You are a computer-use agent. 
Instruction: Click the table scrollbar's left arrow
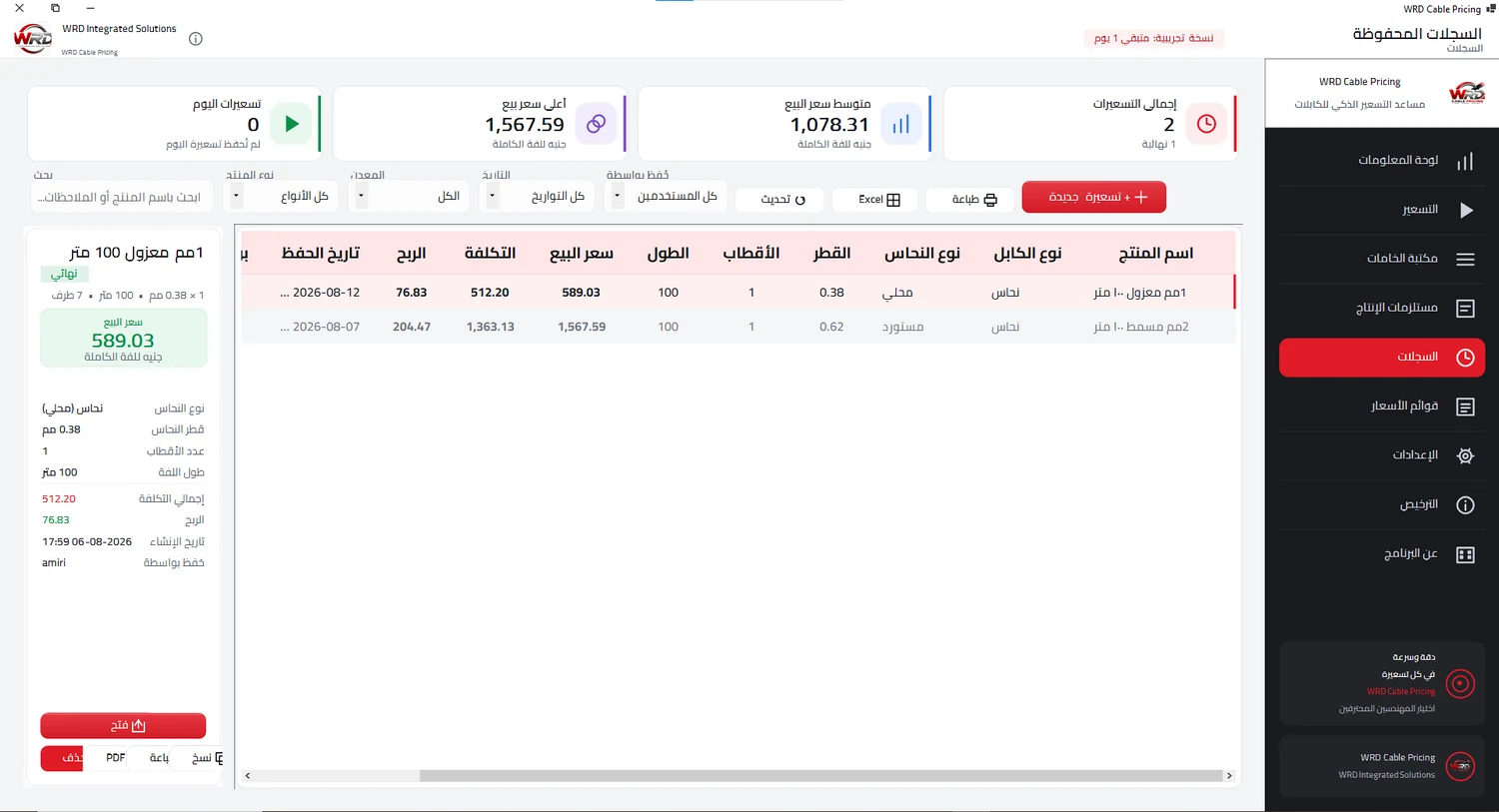(x=248, y=775)
